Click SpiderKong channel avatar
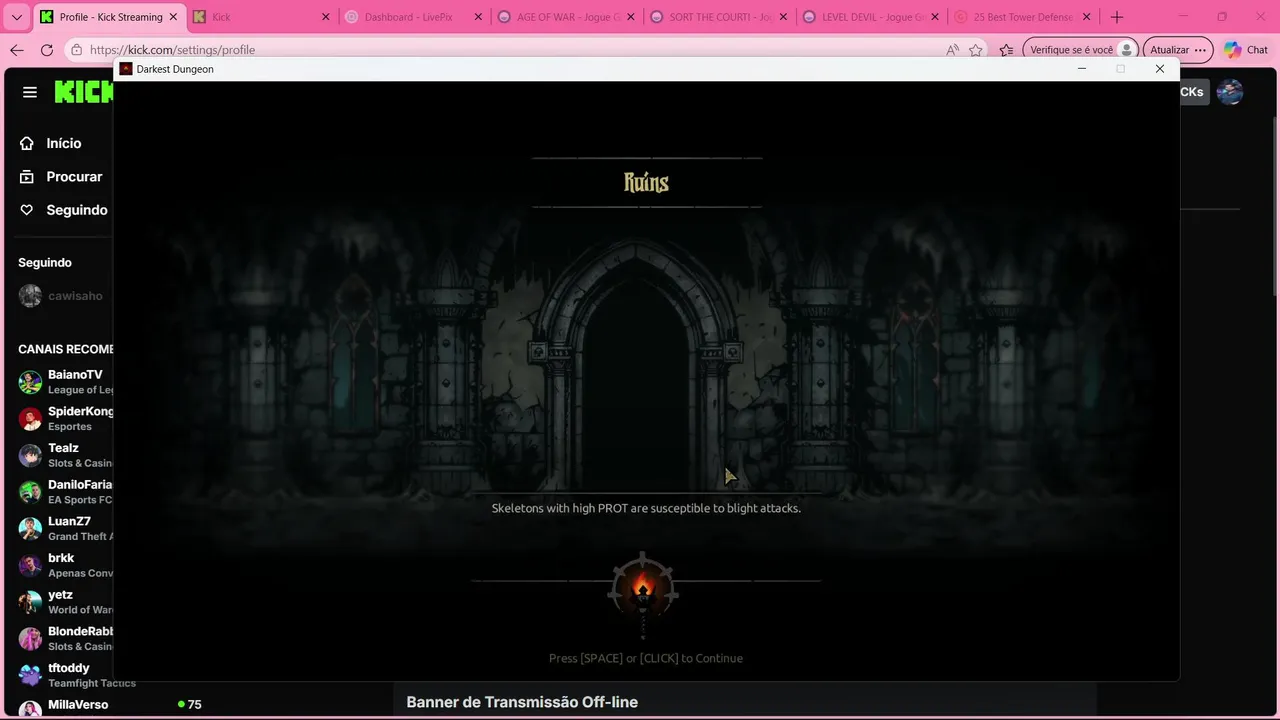Viewport: 1280px width, 720px height. tap(30, 418)
